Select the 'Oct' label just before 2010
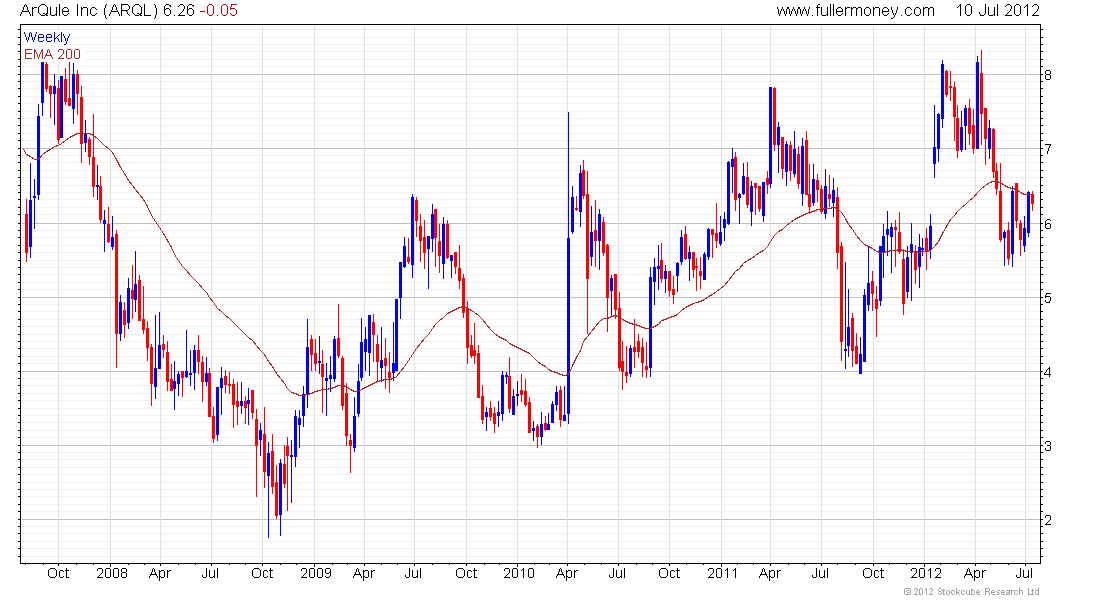 coord(466,573)
